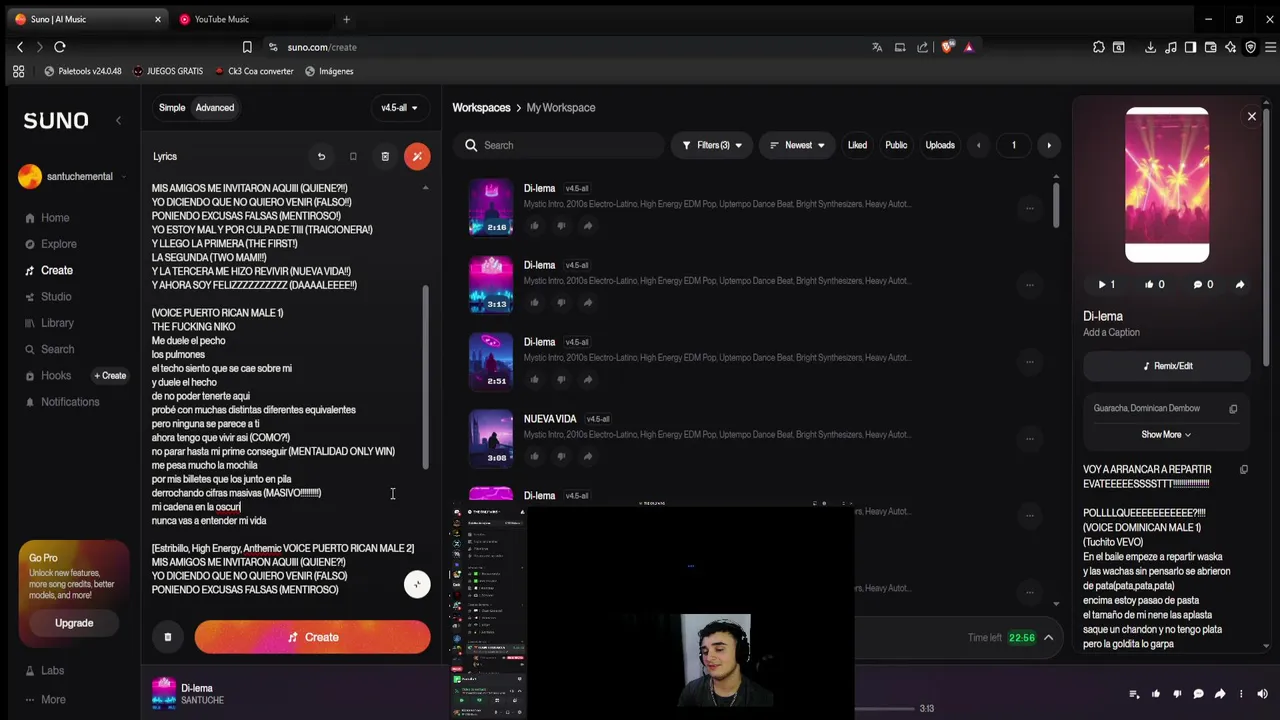The height and width of the screenshot is (720, 1280).
Task: Switch to the YouTube Music tab
Action: coord(252,19)
